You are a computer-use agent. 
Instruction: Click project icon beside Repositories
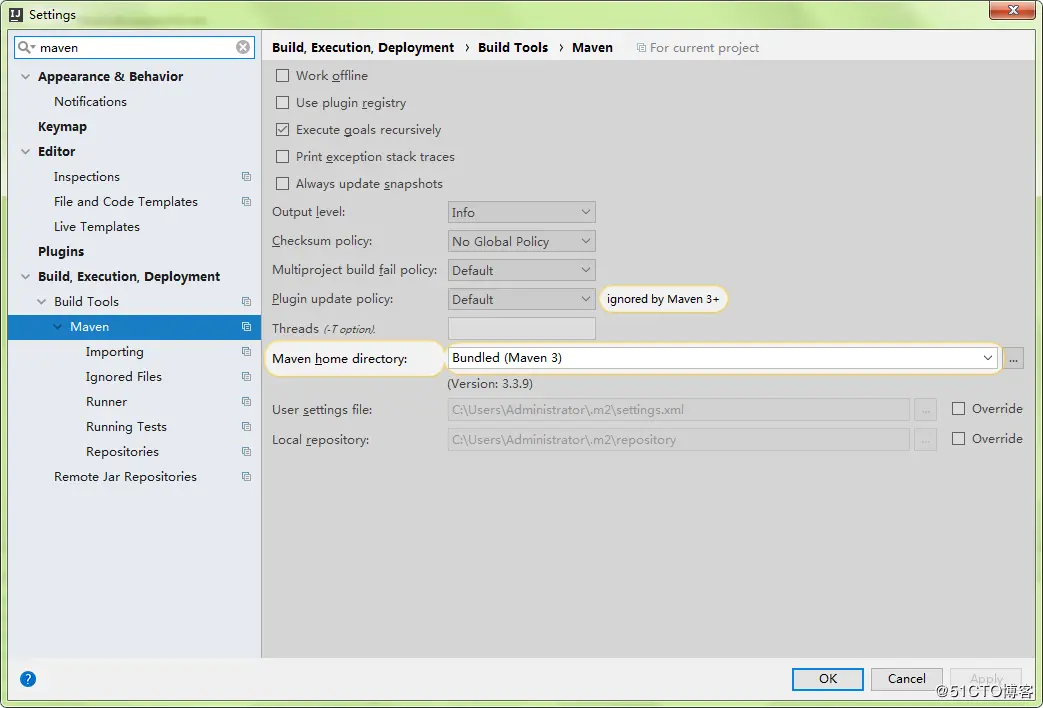[x=247, y=452]
